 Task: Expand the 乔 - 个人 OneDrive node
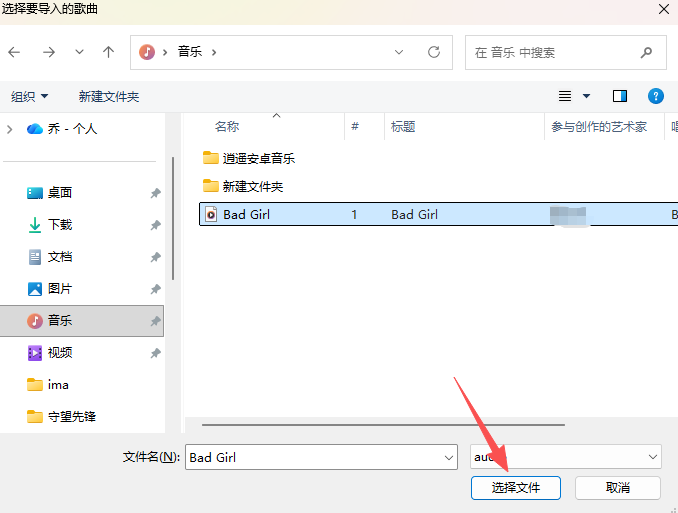10,129
